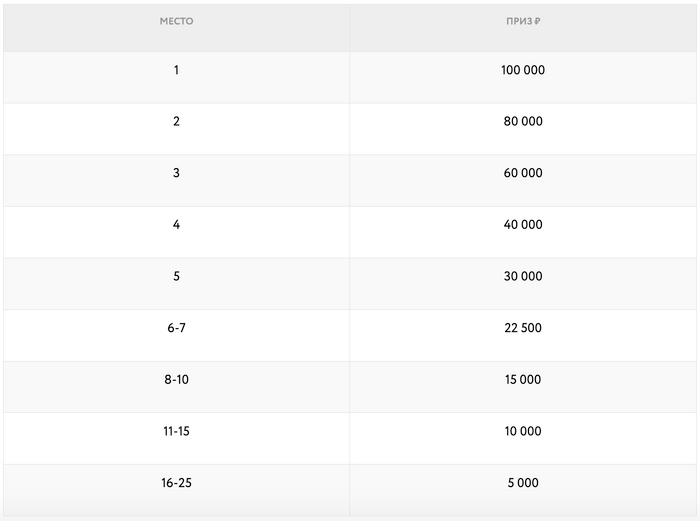Click the 5 000 prize value
Viewport: 700px width, 521px height.
522,483
